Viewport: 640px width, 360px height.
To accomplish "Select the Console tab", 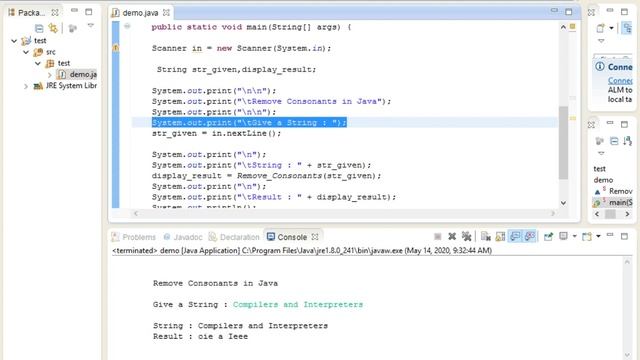I will (287, 237).
